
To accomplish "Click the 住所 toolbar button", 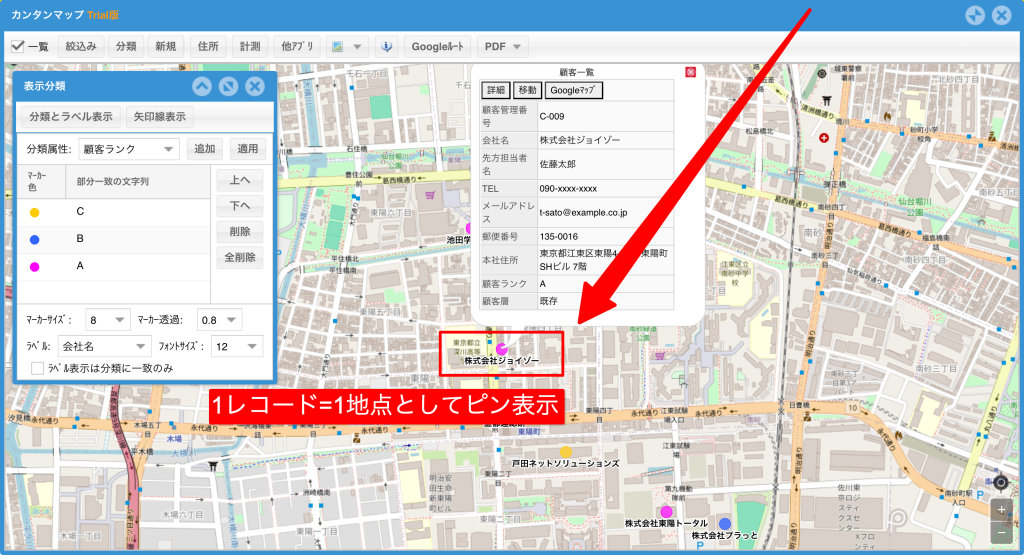I will 208,46.
